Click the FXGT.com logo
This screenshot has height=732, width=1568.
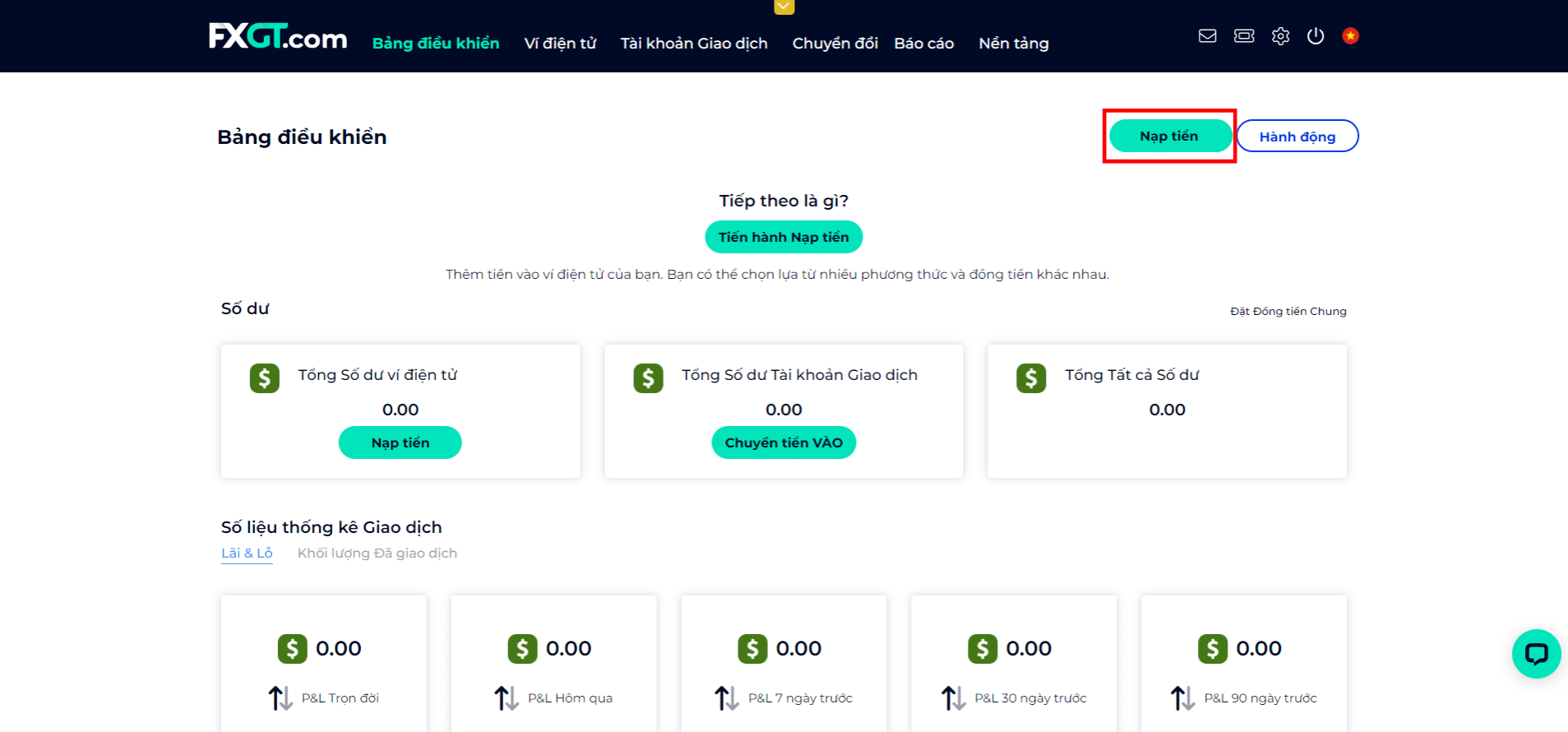coord(278,37)
